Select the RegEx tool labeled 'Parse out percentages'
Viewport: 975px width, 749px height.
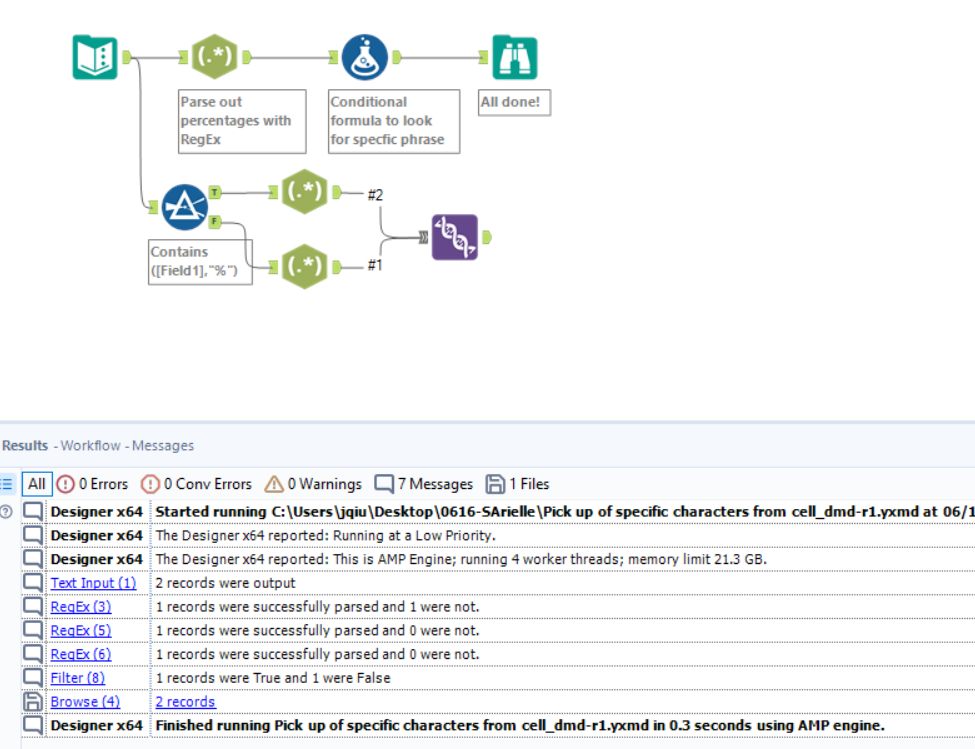tap(215, 57)
